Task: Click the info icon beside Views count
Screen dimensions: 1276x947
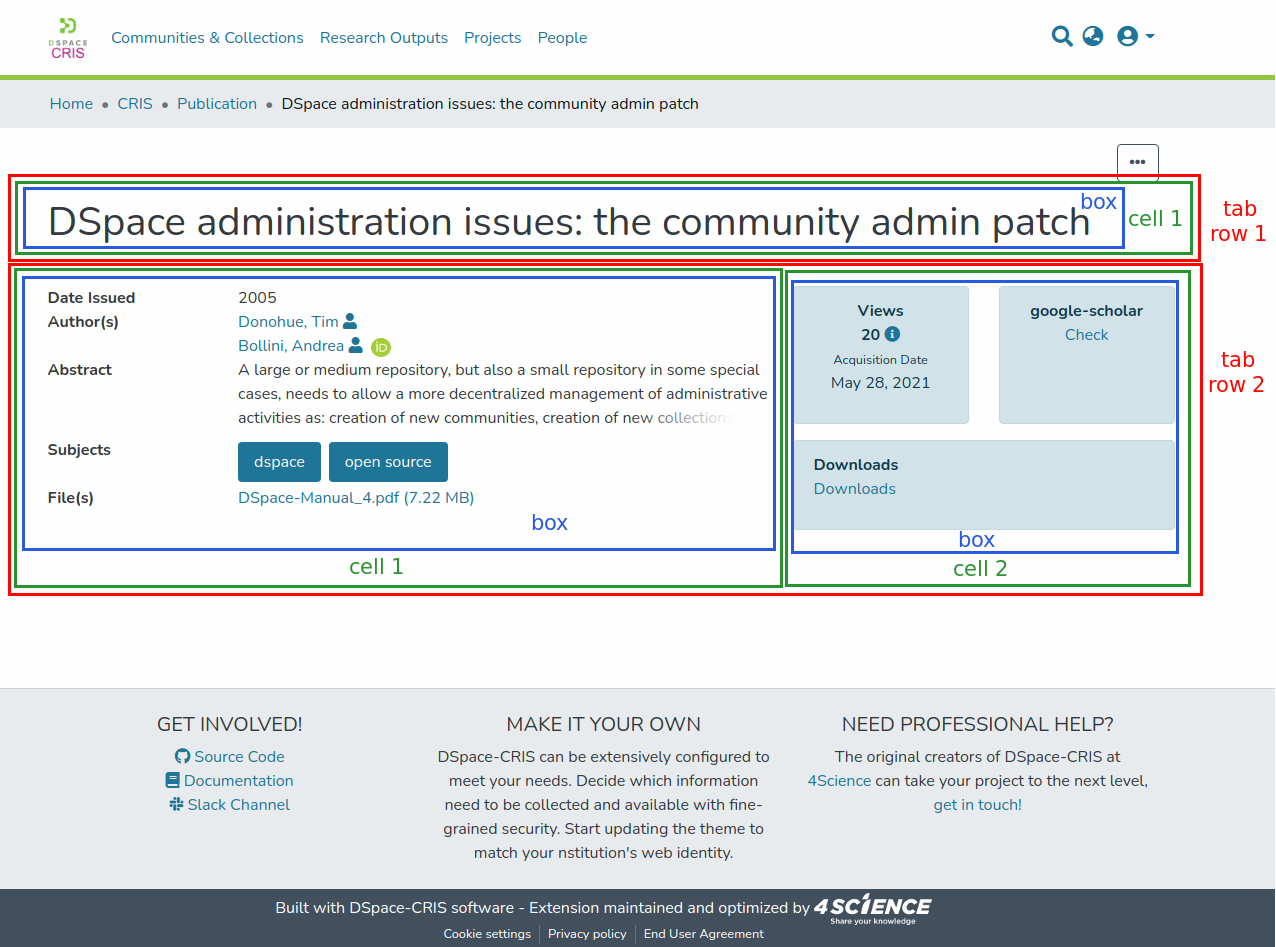Action: (893, 335)
